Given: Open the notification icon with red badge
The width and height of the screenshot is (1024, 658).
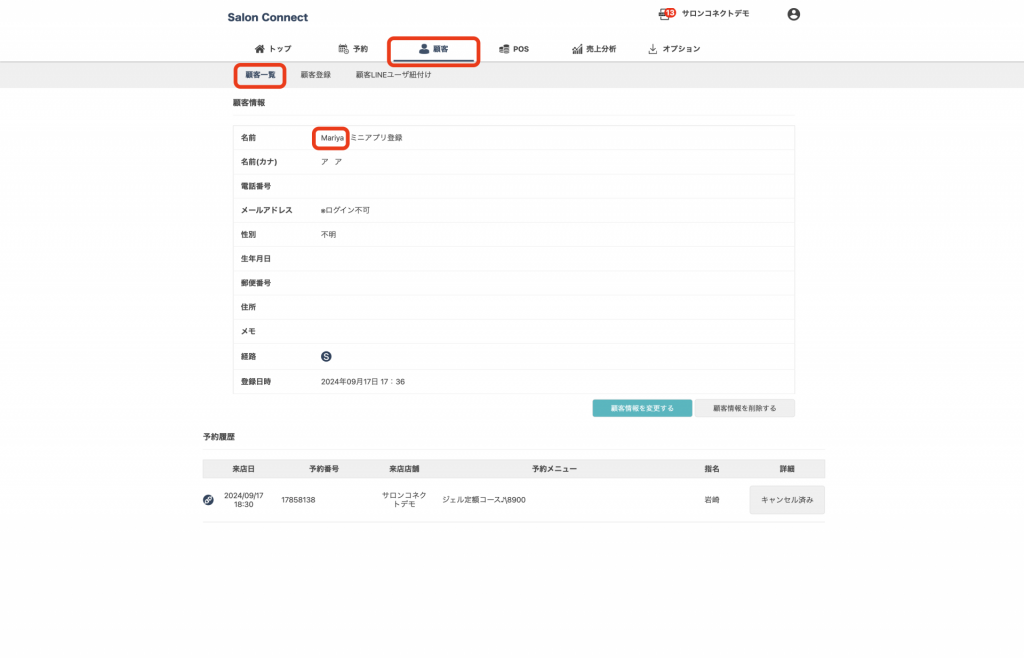Looking at the screenshot, I should tap(667, 14).
